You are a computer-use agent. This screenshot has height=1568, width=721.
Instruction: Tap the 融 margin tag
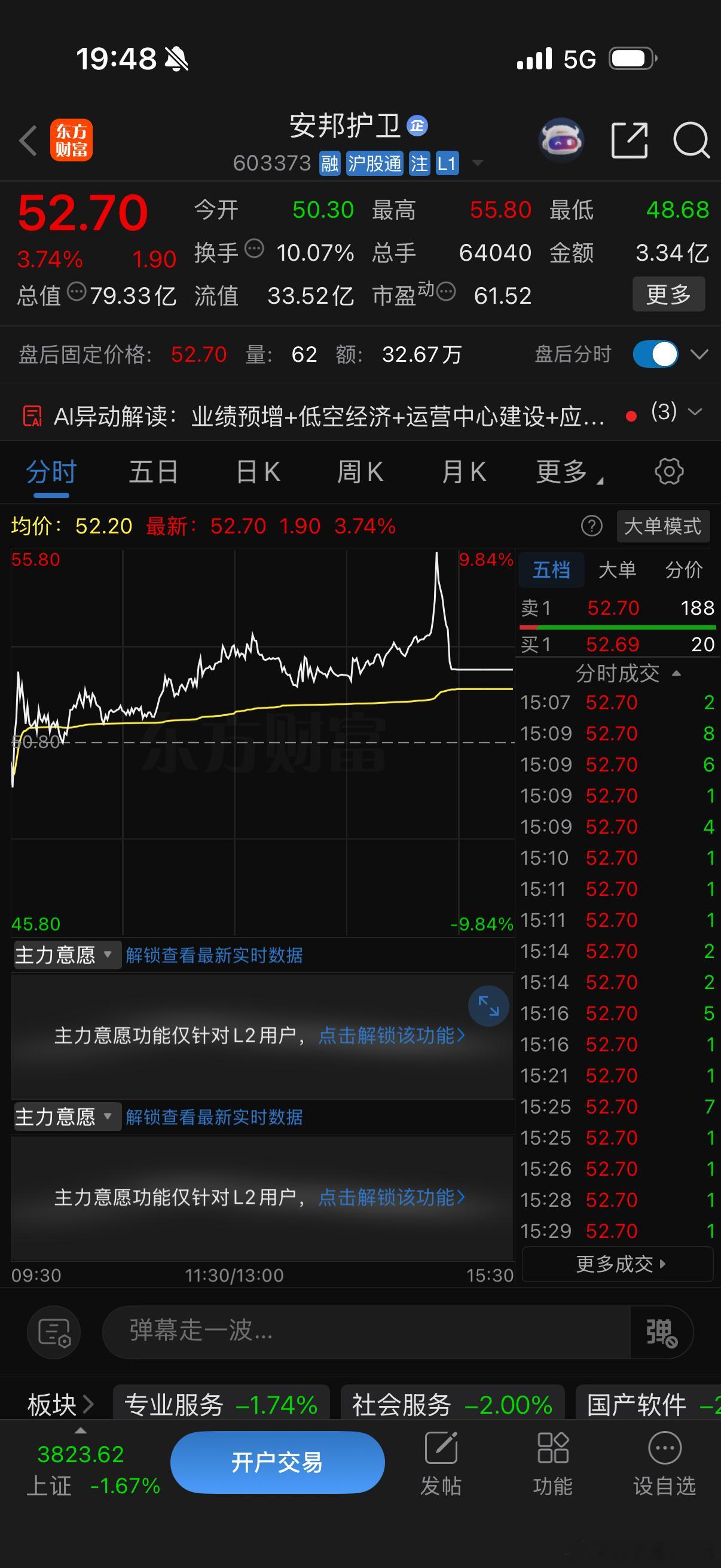point(330,163)
